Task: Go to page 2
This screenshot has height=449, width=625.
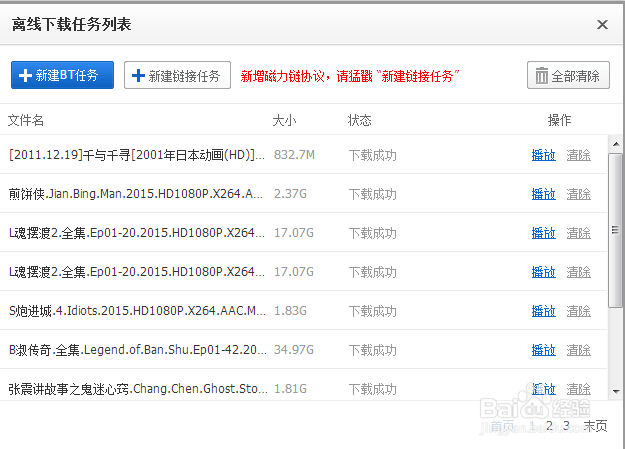Action: tap(549, 426)
